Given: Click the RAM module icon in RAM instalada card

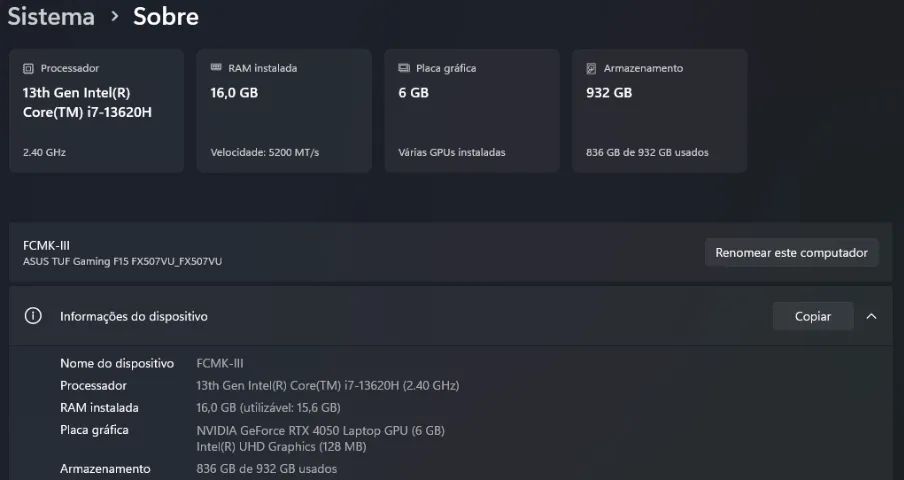Looking at the screenshot, I should 216,67.
